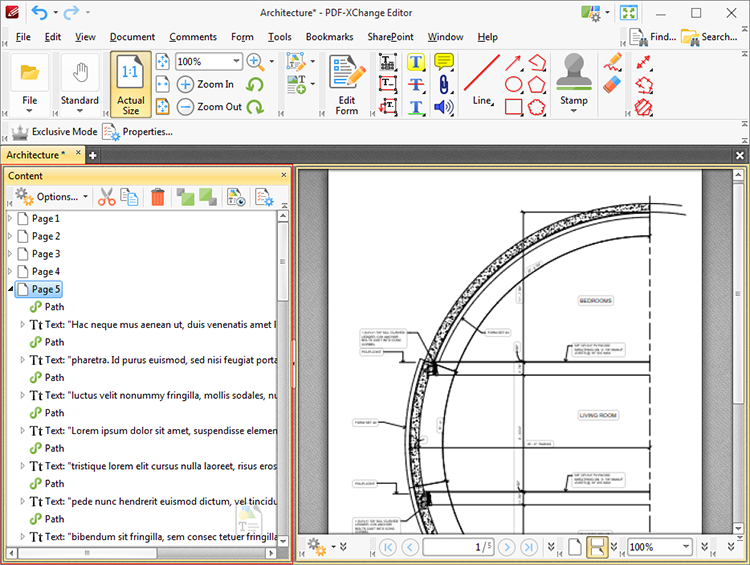750x565 pixels.
Task: Select the Edit Form tool
Action: (347, 85)
